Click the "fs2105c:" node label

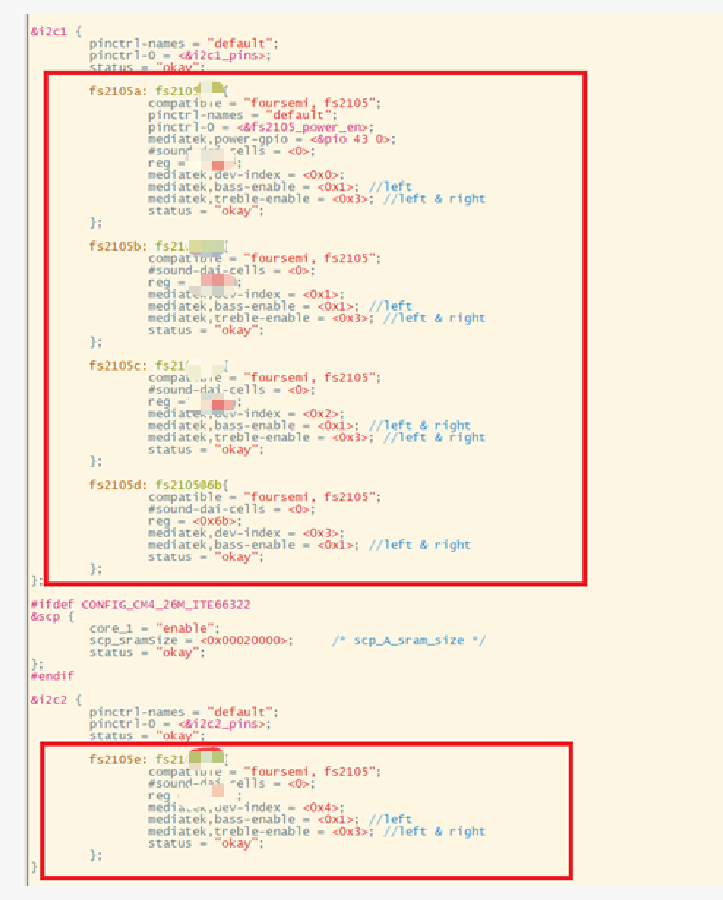click(118, 366)
